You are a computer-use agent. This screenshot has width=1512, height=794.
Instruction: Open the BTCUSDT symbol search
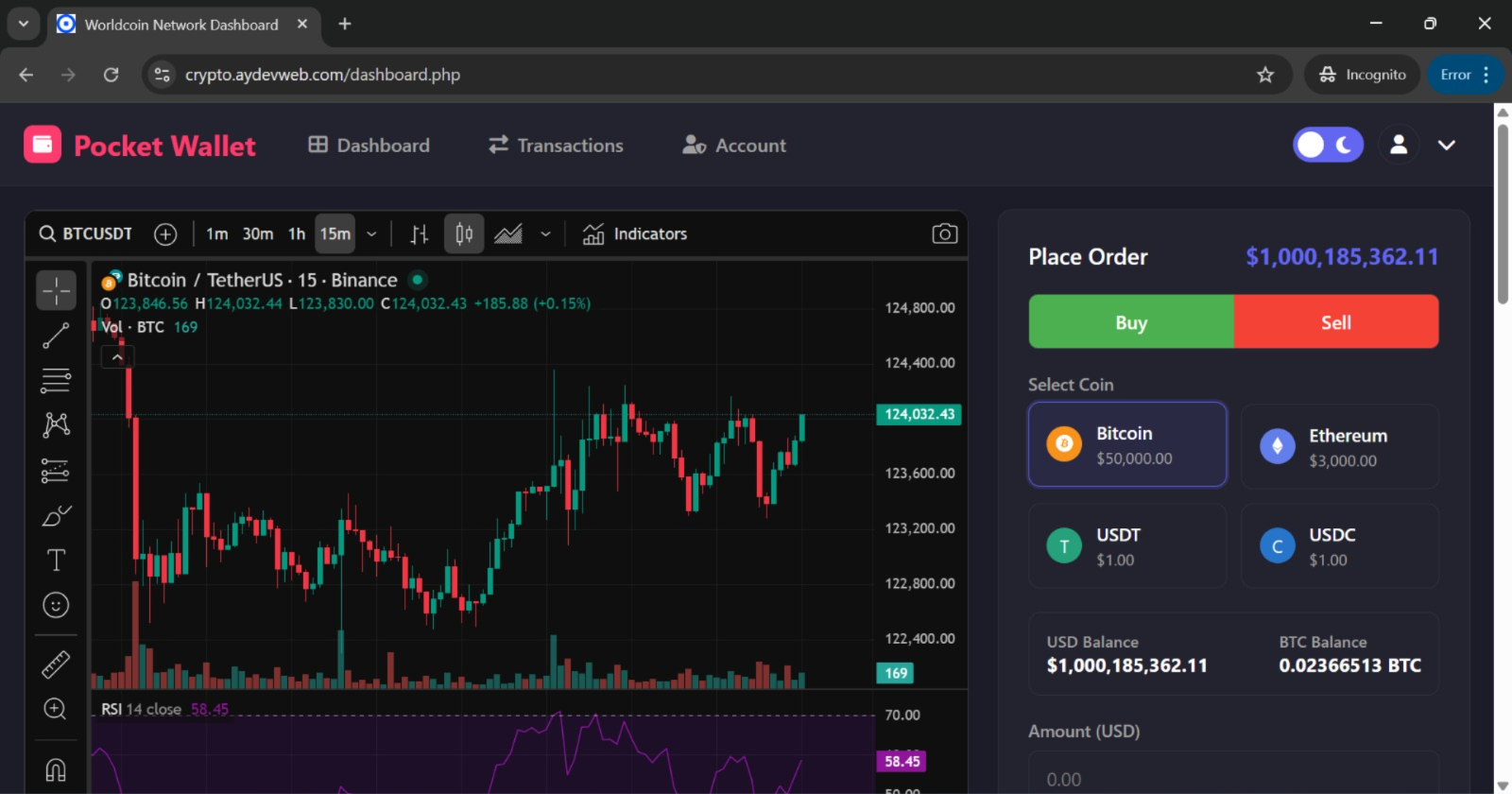(86, 233)
